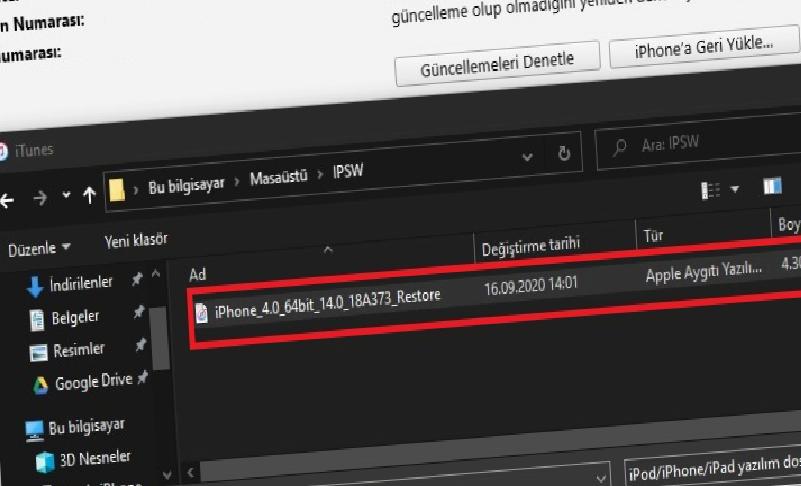Select iPhone_4.0_64bit_14.0_18A373_Restore file
This screenshot has height=486, width=801.
[327, 304]
